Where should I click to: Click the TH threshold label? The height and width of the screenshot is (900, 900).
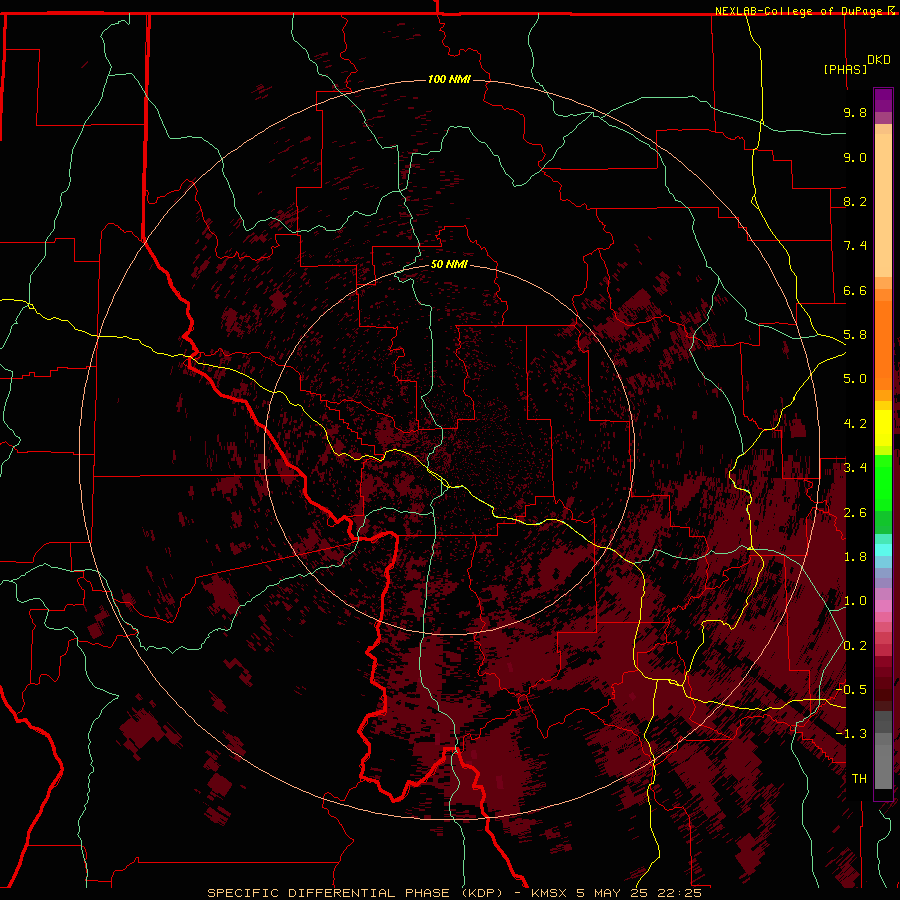click(859, 779)
